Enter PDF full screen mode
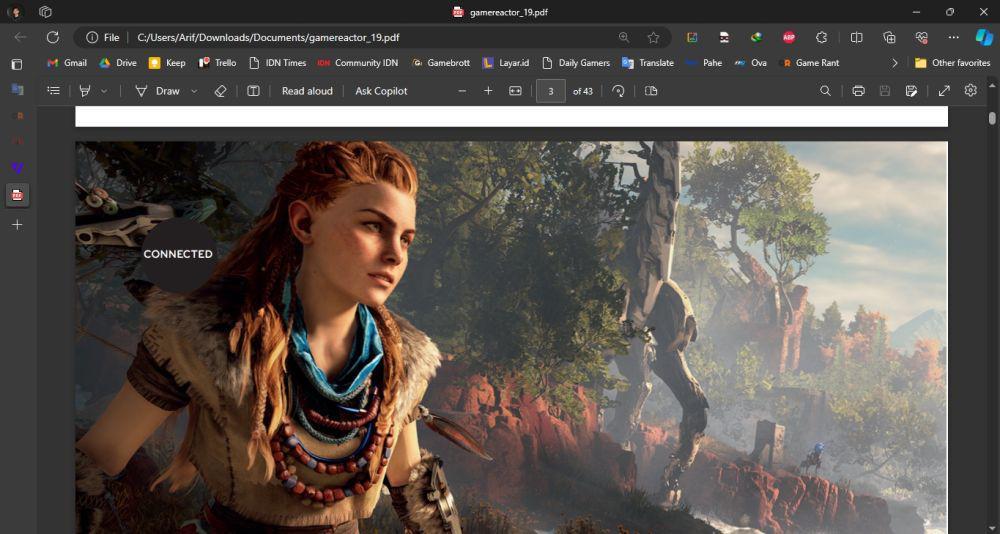 point(945,91)
